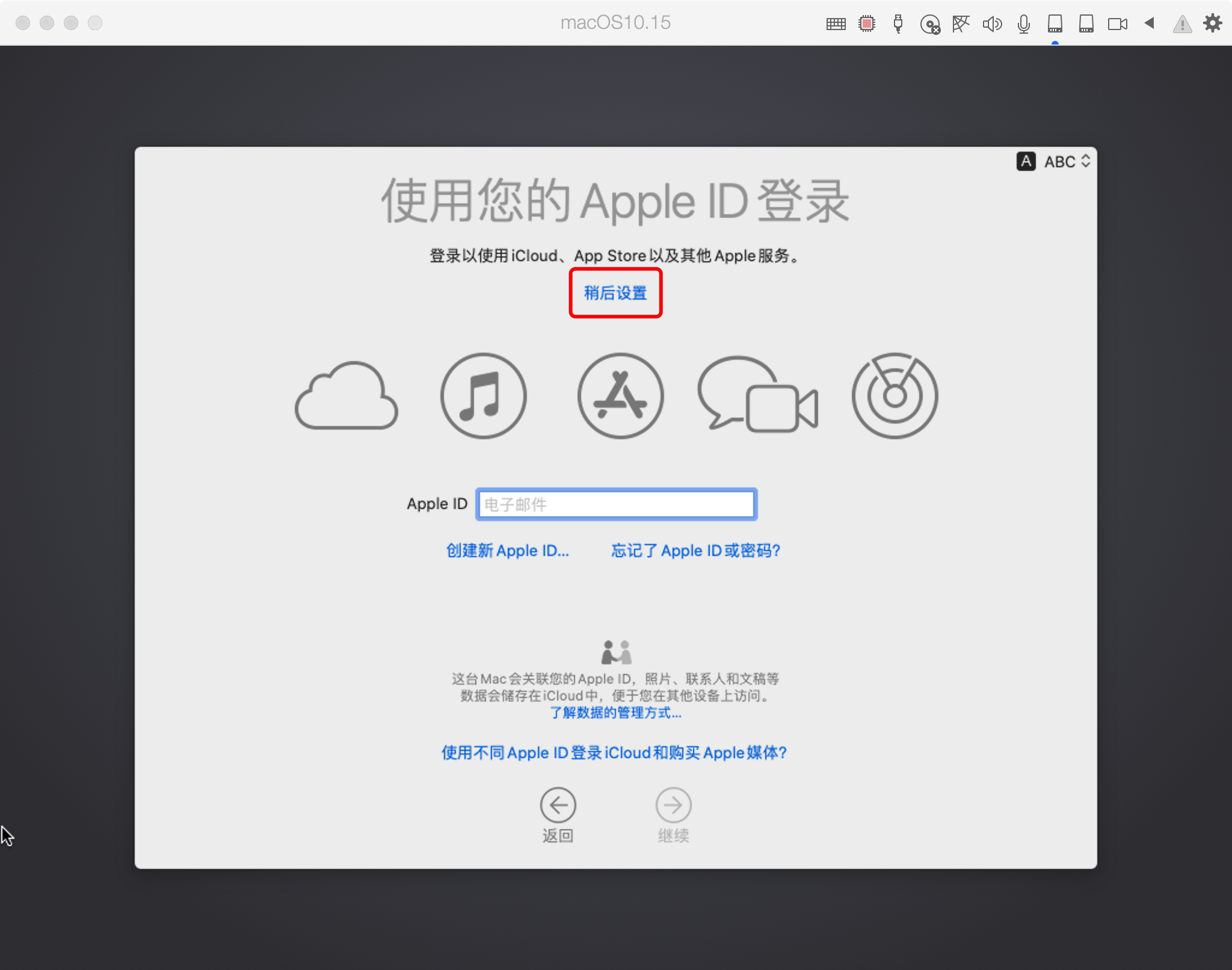Image resolution: width=1232 pixels, height=970 pixels.
Task: Click the Messages and FaceTime icon
Action: 758,394
